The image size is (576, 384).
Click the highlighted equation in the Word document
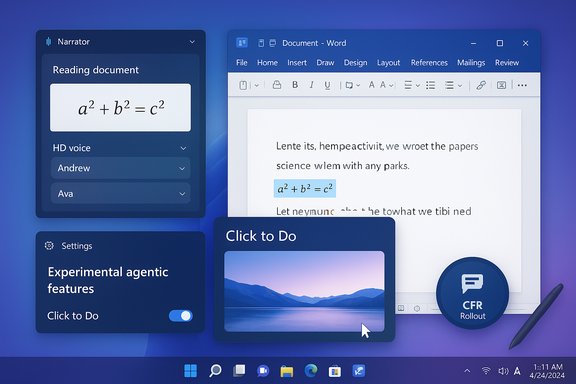point(305,189)
